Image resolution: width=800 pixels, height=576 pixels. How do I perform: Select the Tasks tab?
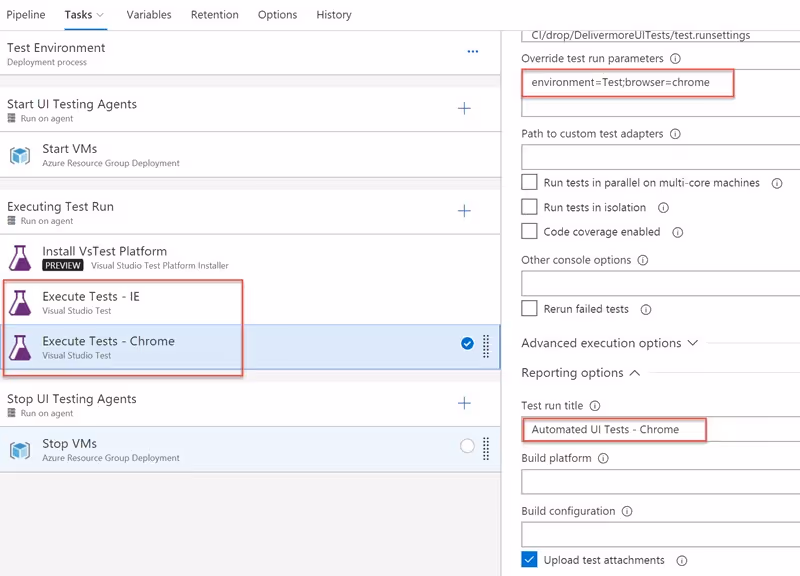click(78, 15)
